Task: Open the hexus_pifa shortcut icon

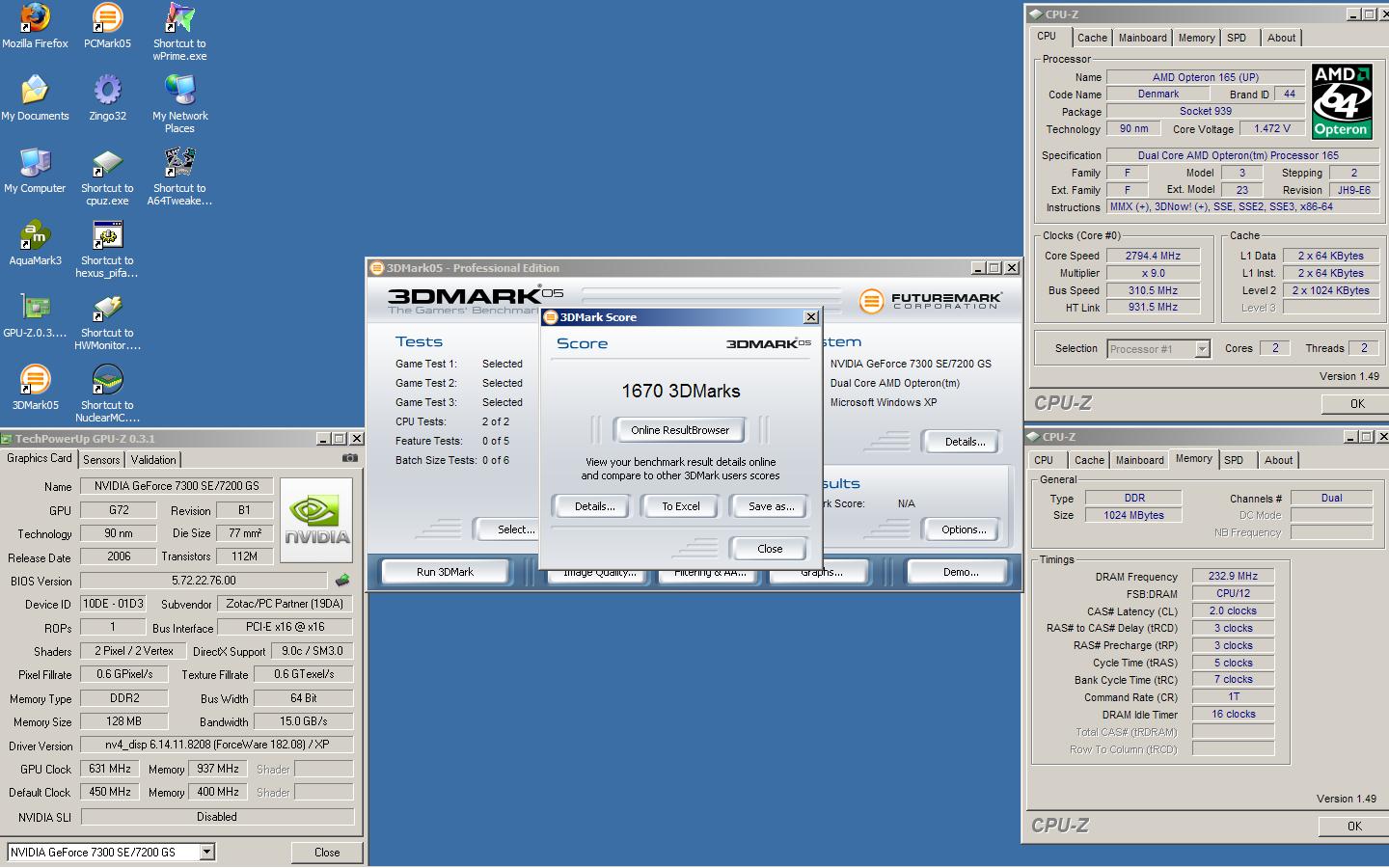Action: [107, 234]
